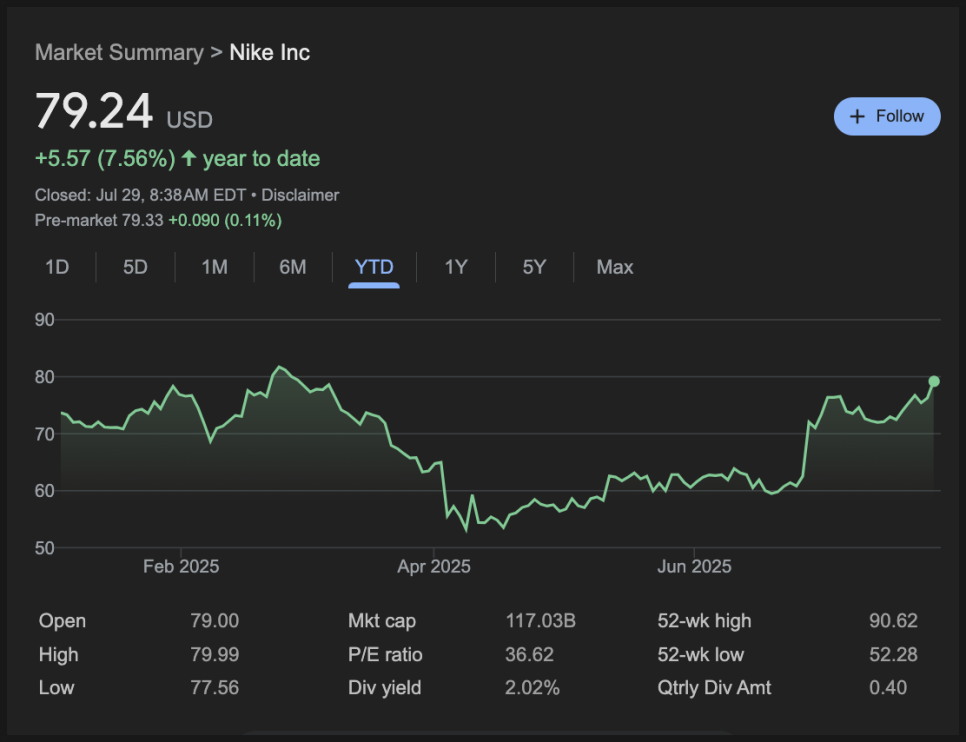The width and height of the screenshot is (966, 742).
Task: Click the current price dot on chart
Action: [x=934, y=381]
